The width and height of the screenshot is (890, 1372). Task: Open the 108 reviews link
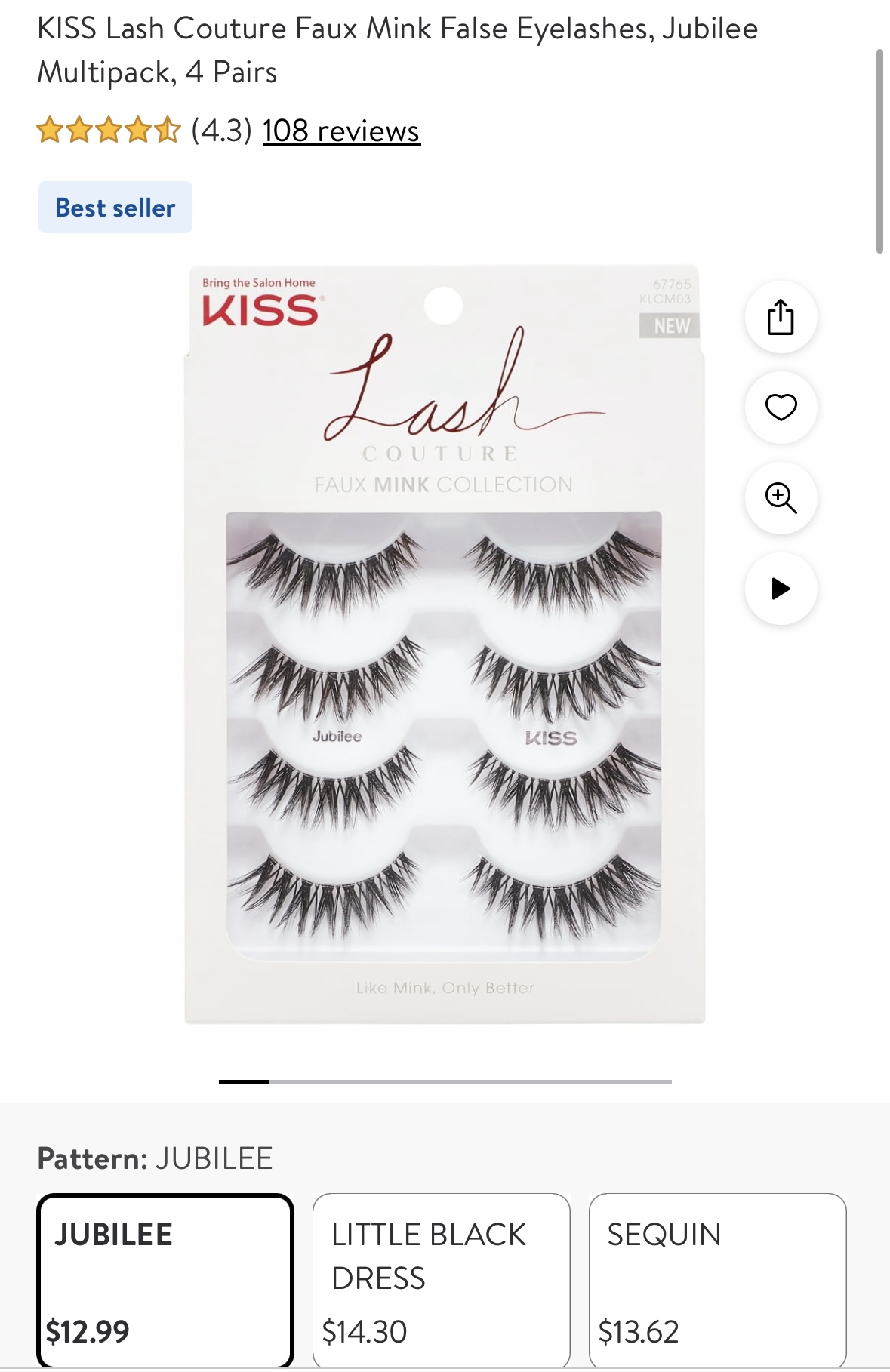[x=341, y=131]
